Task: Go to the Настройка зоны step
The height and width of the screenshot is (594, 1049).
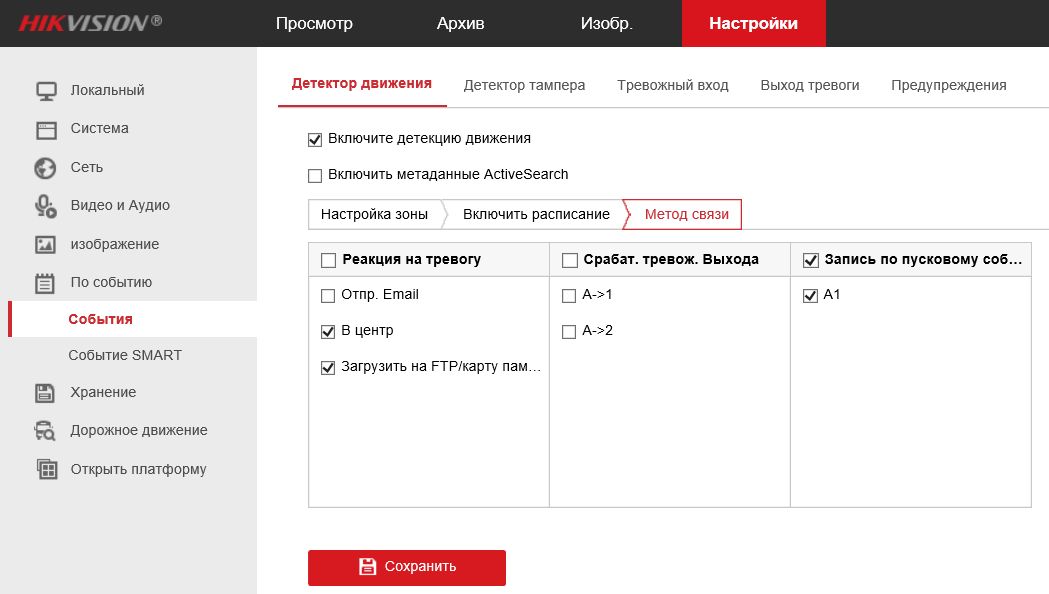Action: [375, 214]
